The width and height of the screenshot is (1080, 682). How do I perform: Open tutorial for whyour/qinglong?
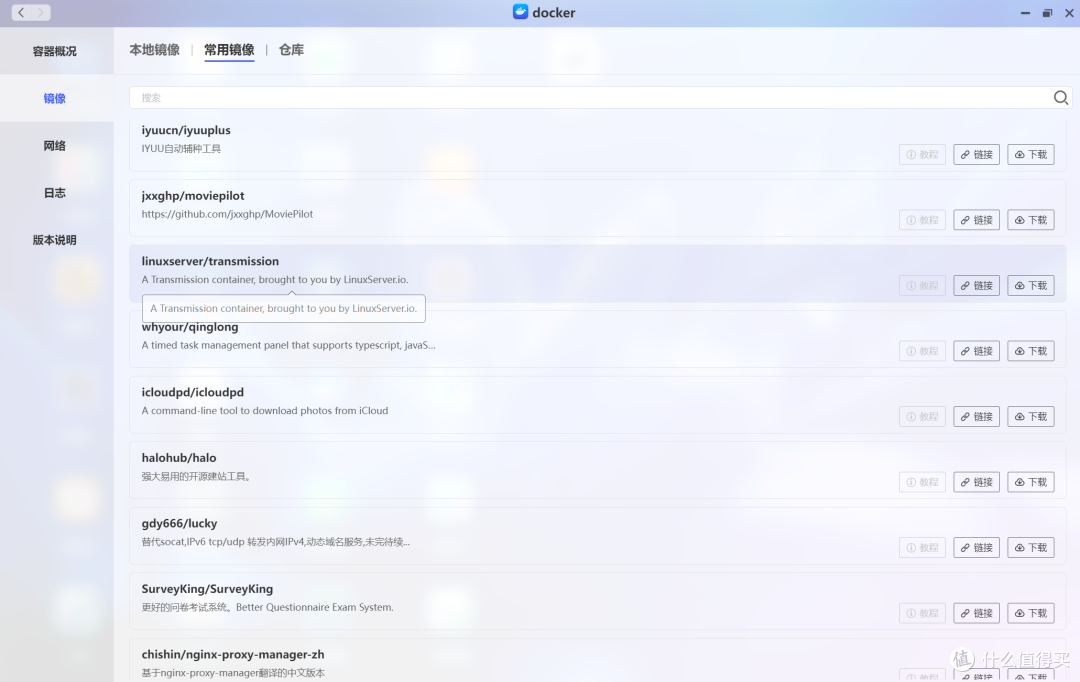(x=922, y=351)
